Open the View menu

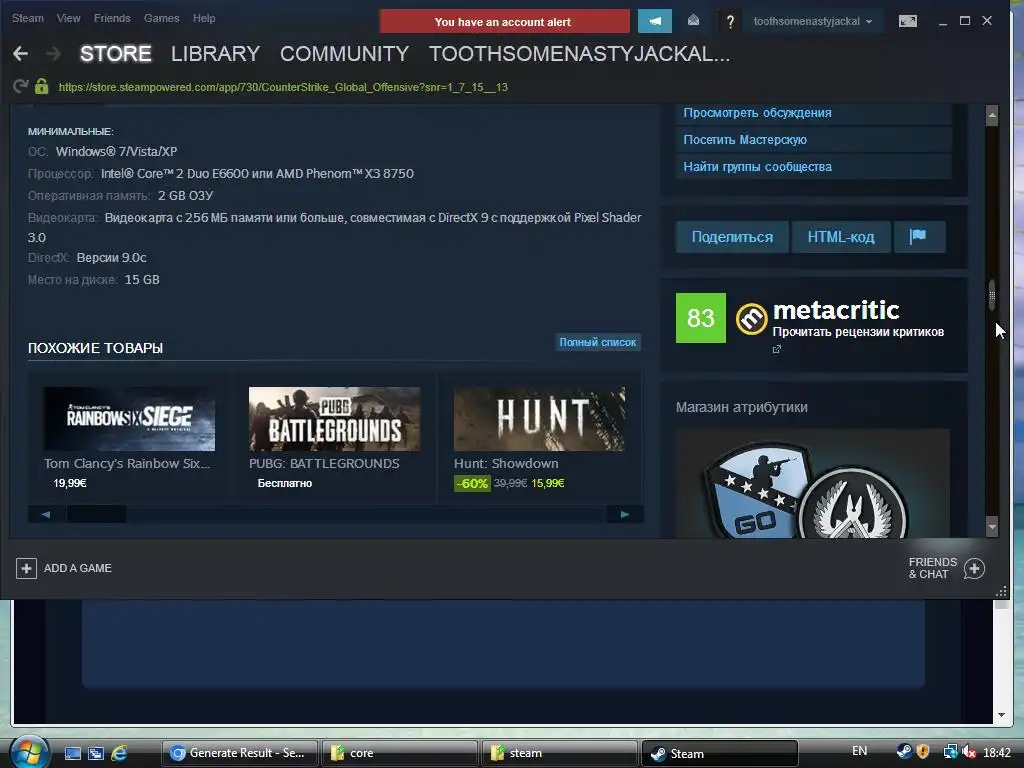[x=69, y=18]
